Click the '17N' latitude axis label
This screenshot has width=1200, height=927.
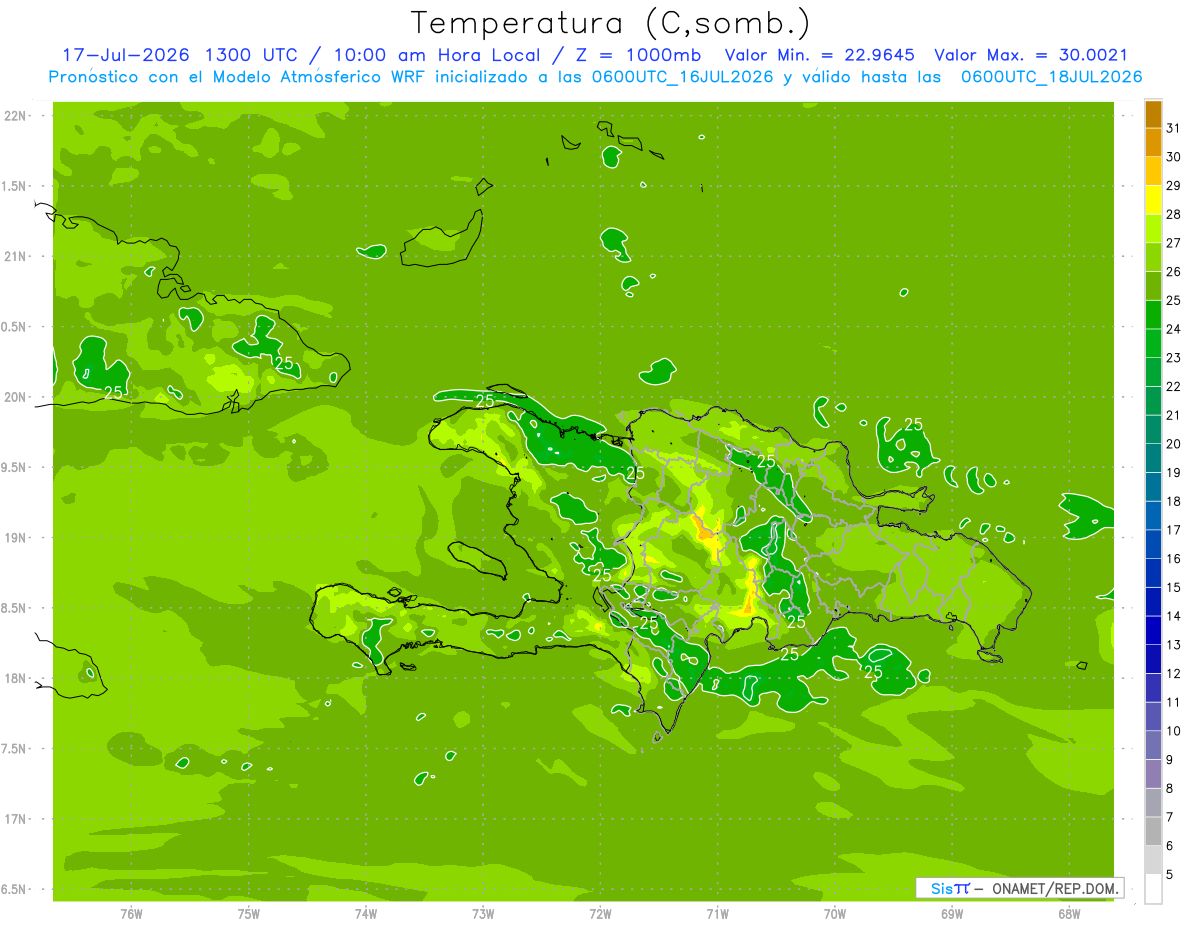tap(17, 819)
